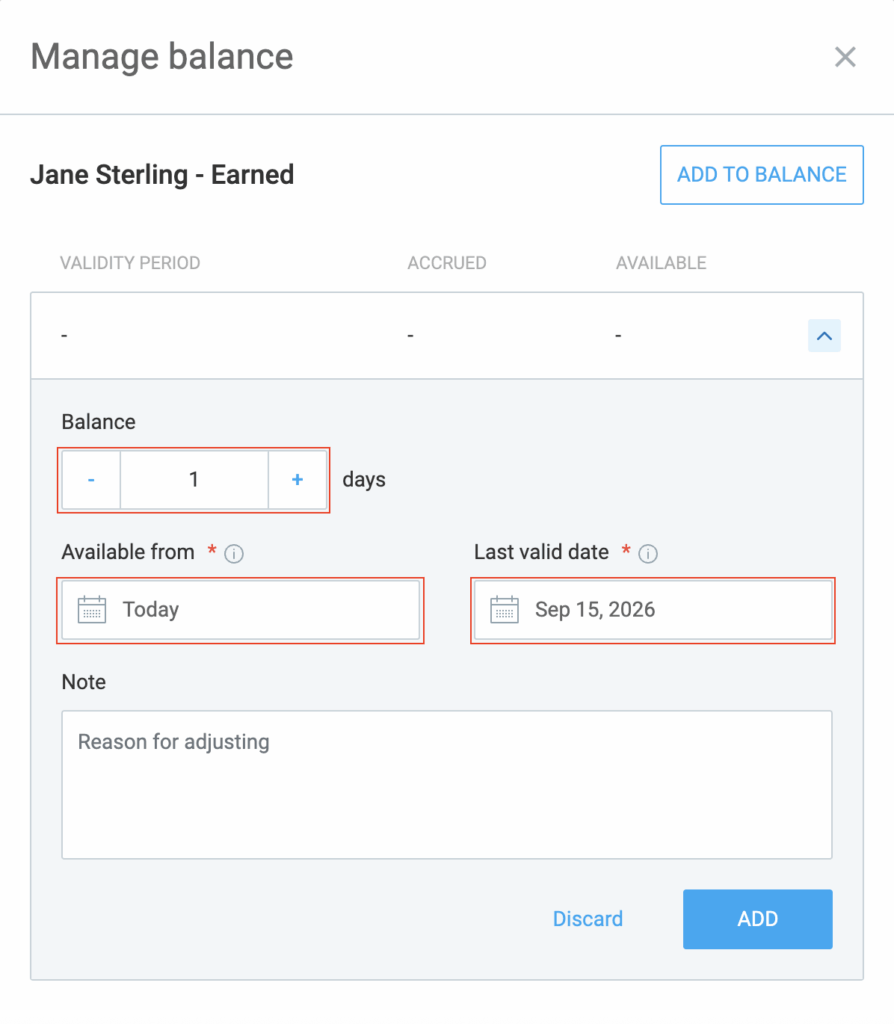
Task: Open the Sep 15, 2026 date picker field
Action: click(x=652, y=610)
